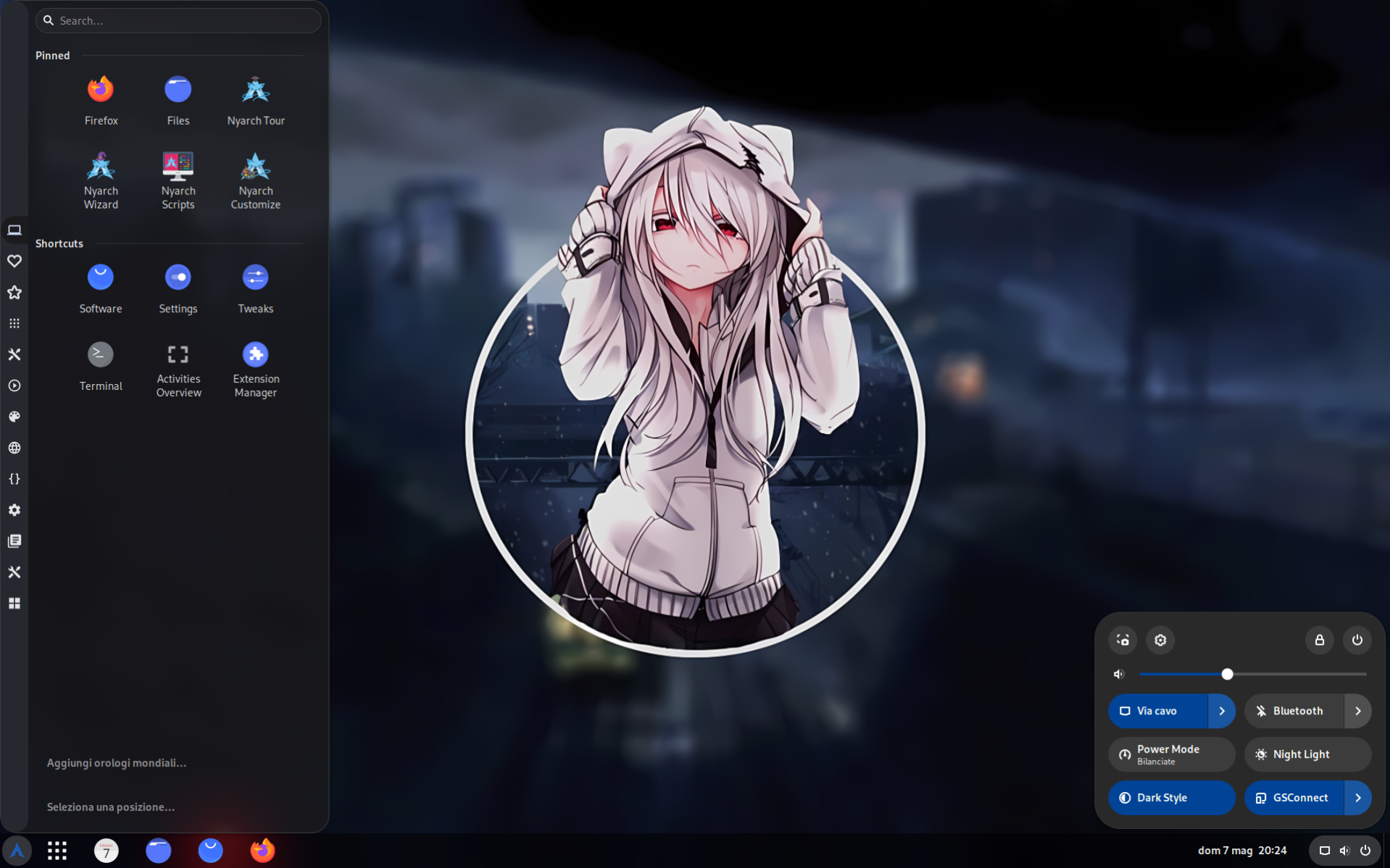Click the menu Search field
Image resolution: width=1390 pixels, height=868 pixels.
pyautogui.click(x=178, y=20)
